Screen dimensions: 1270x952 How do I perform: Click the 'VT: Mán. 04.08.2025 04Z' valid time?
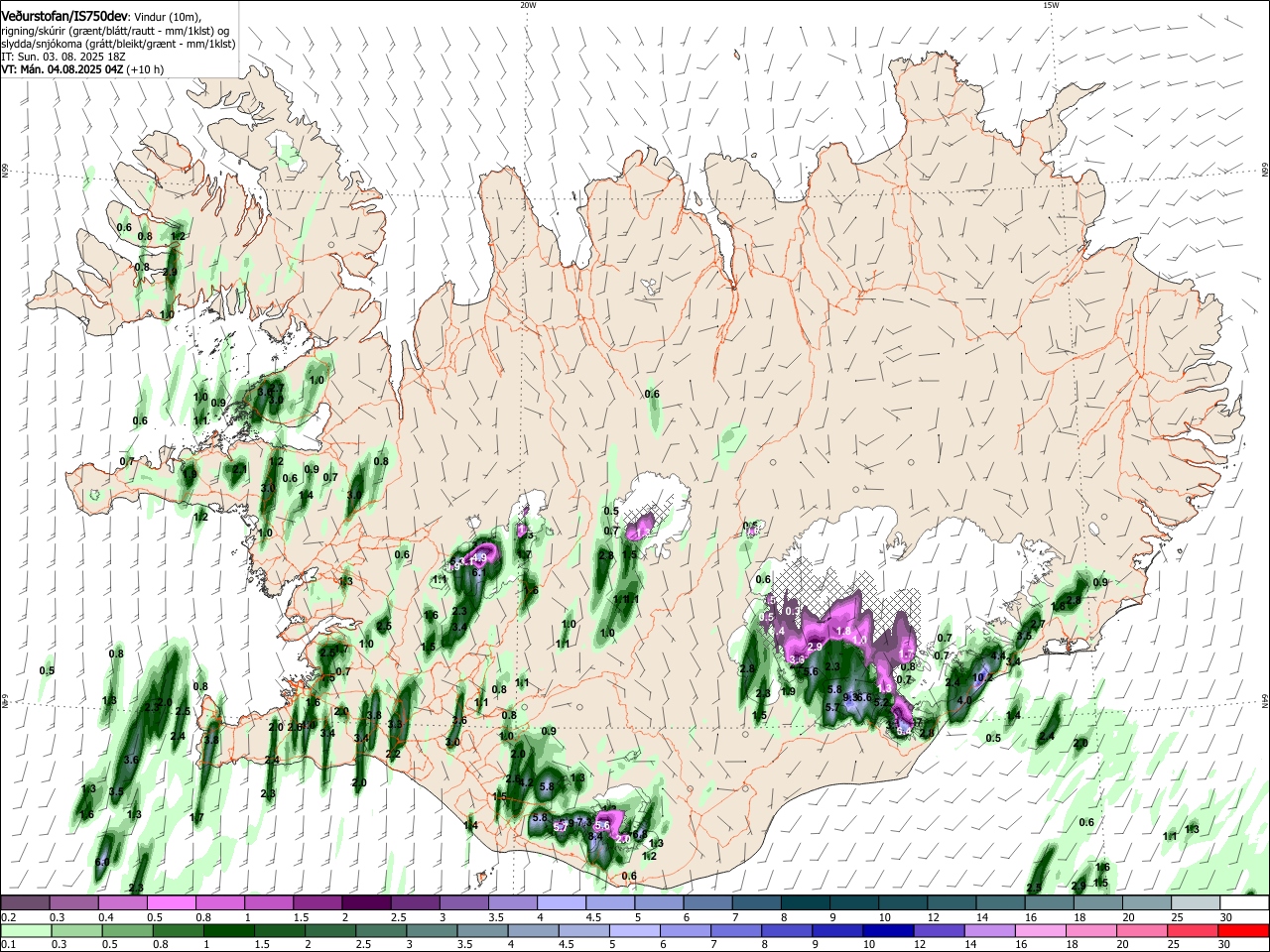(63, 69)
